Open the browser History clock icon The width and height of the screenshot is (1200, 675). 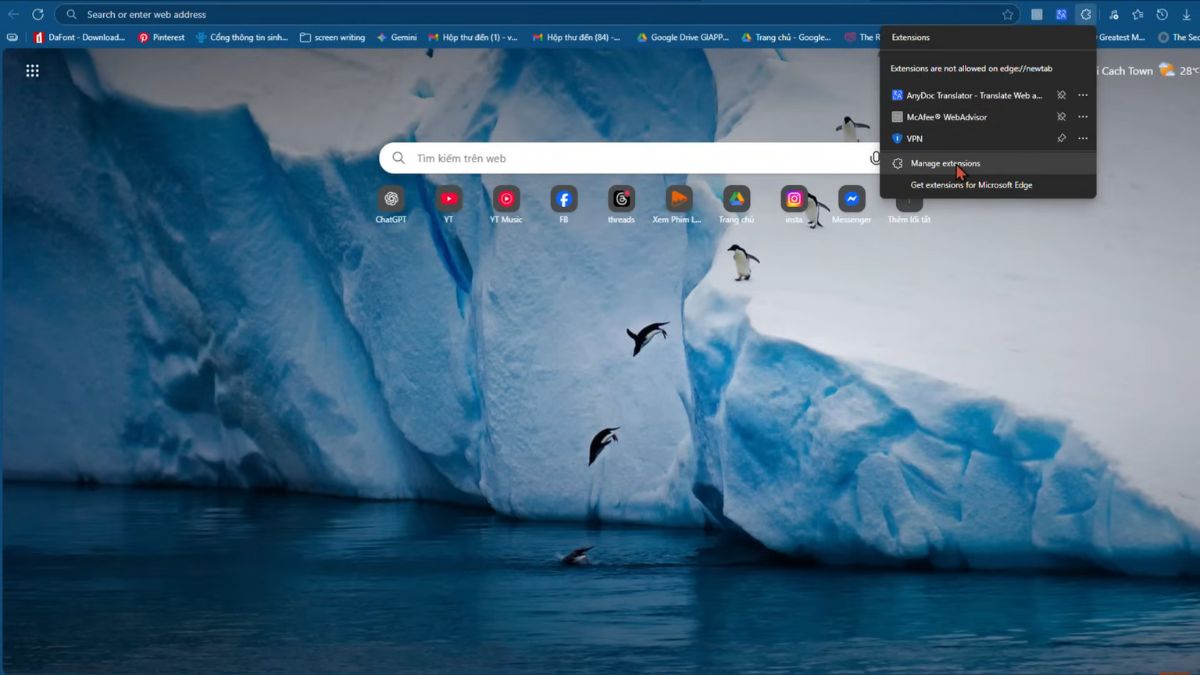pos(1161,14)
